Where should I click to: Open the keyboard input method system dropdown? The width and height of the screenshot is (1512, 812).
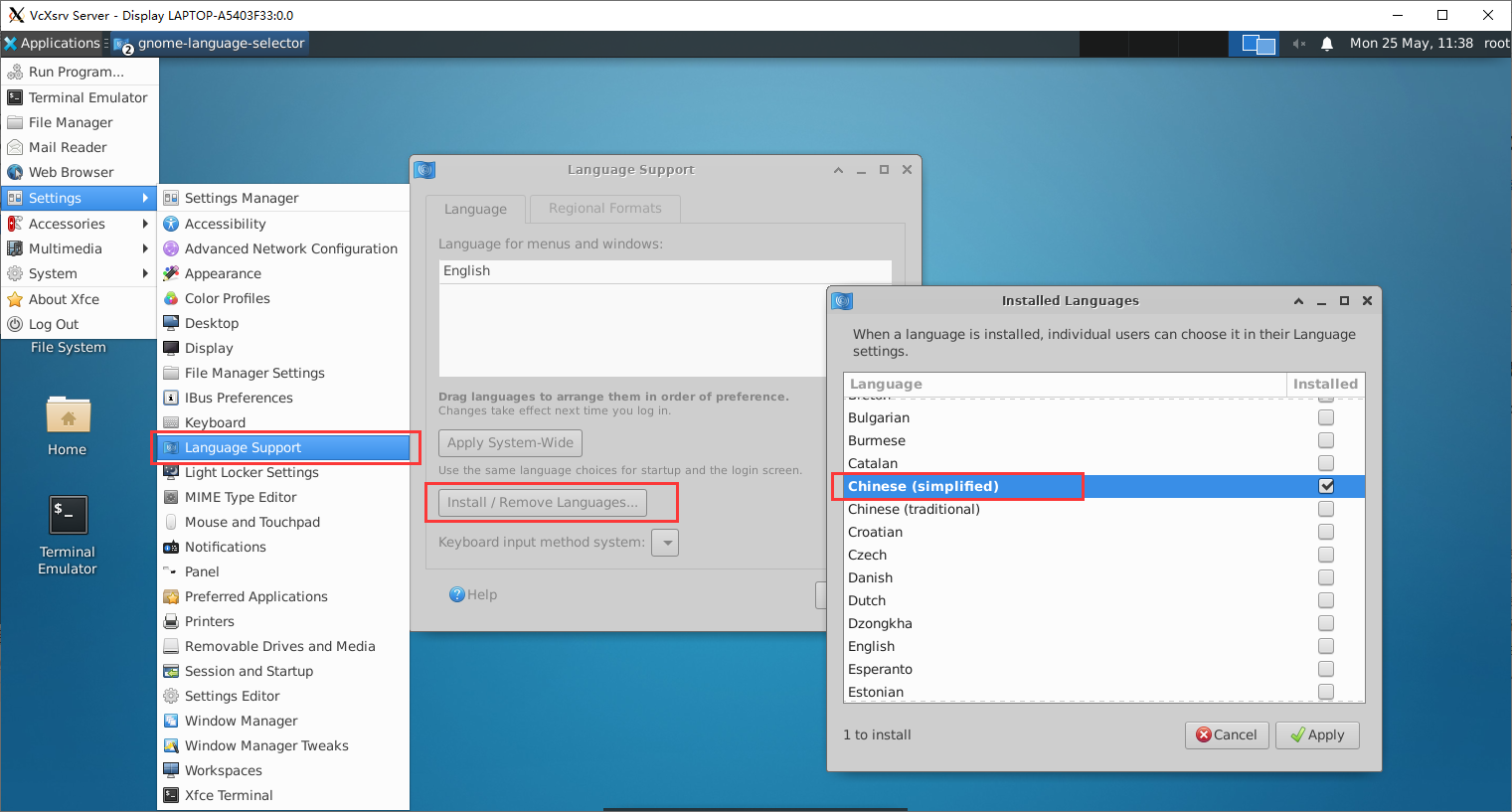click(x=665, y=542)
